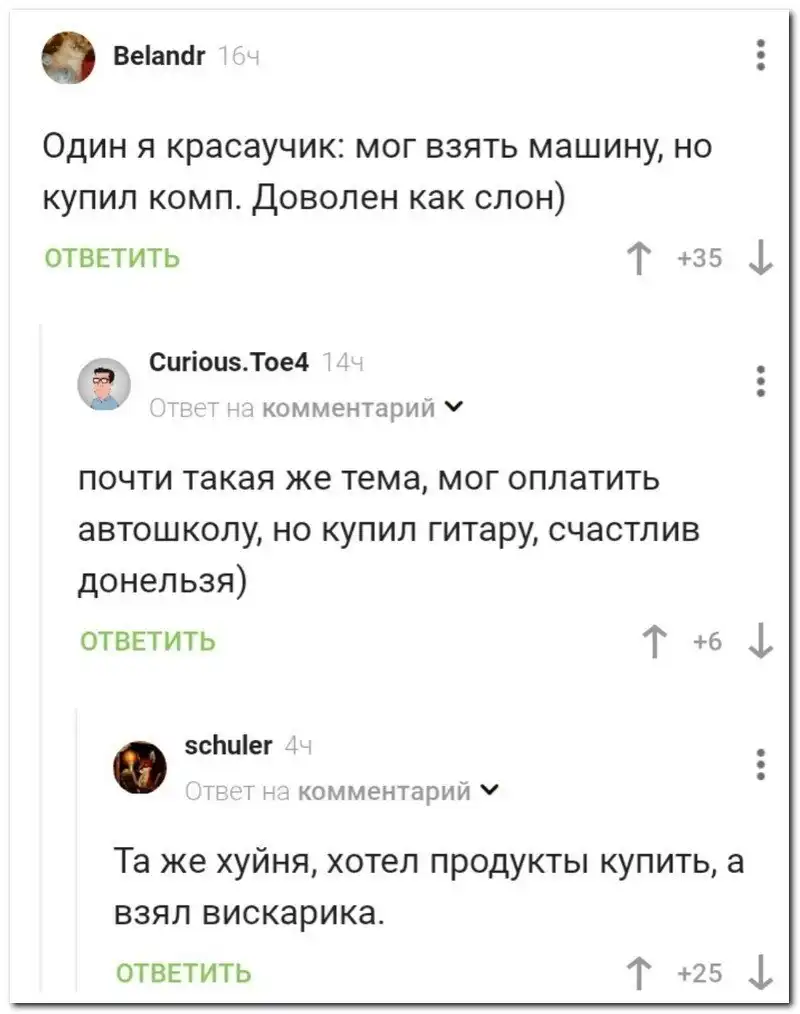The width and height of the screenshot is (800, 1014).
Task: Downvote schuler's comment
Action: [x=760, y=971]
